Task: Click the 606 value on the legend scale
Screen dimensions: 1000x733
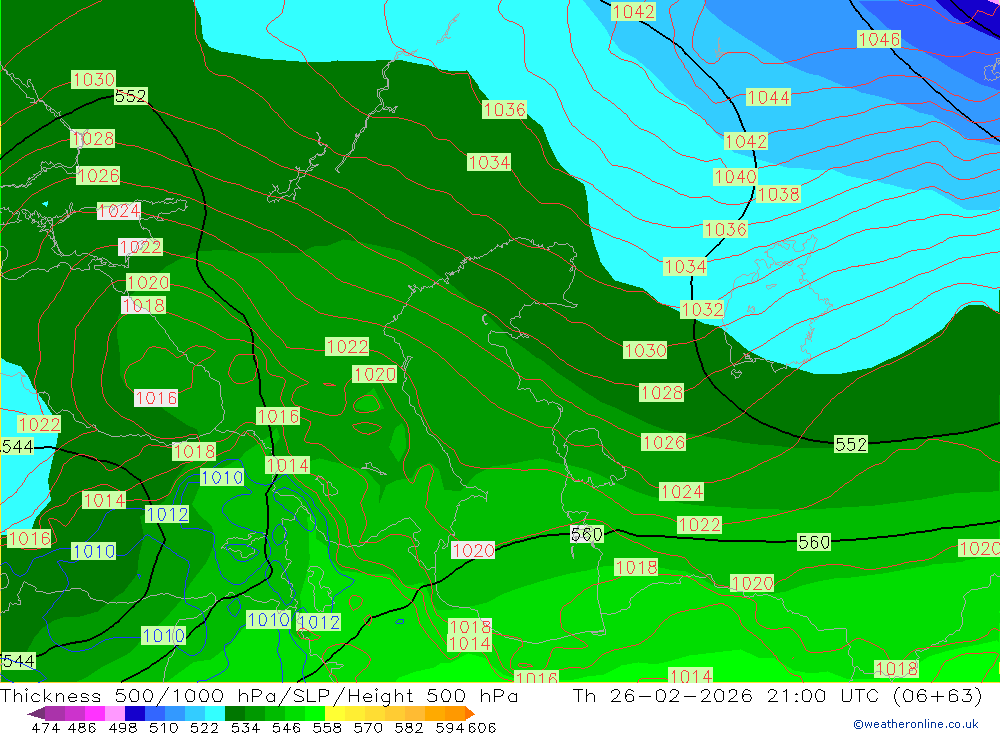Action: 481,727
